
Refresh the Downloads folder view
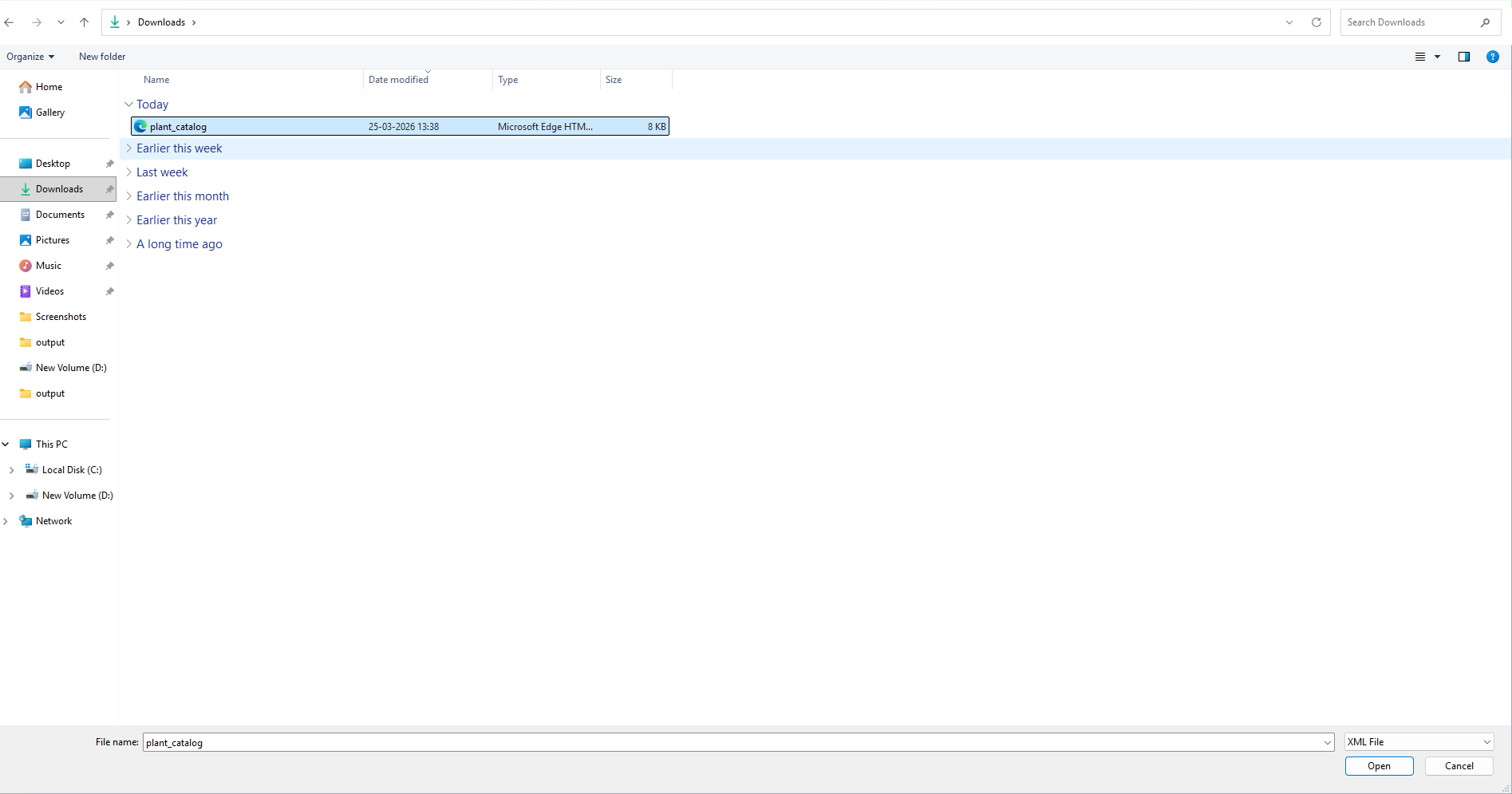click(x=1317, y=22)
